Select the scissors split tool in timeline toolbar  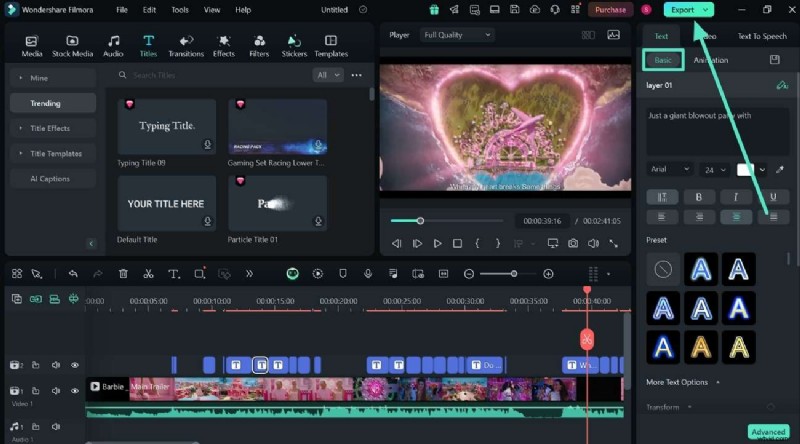point(148,273)
